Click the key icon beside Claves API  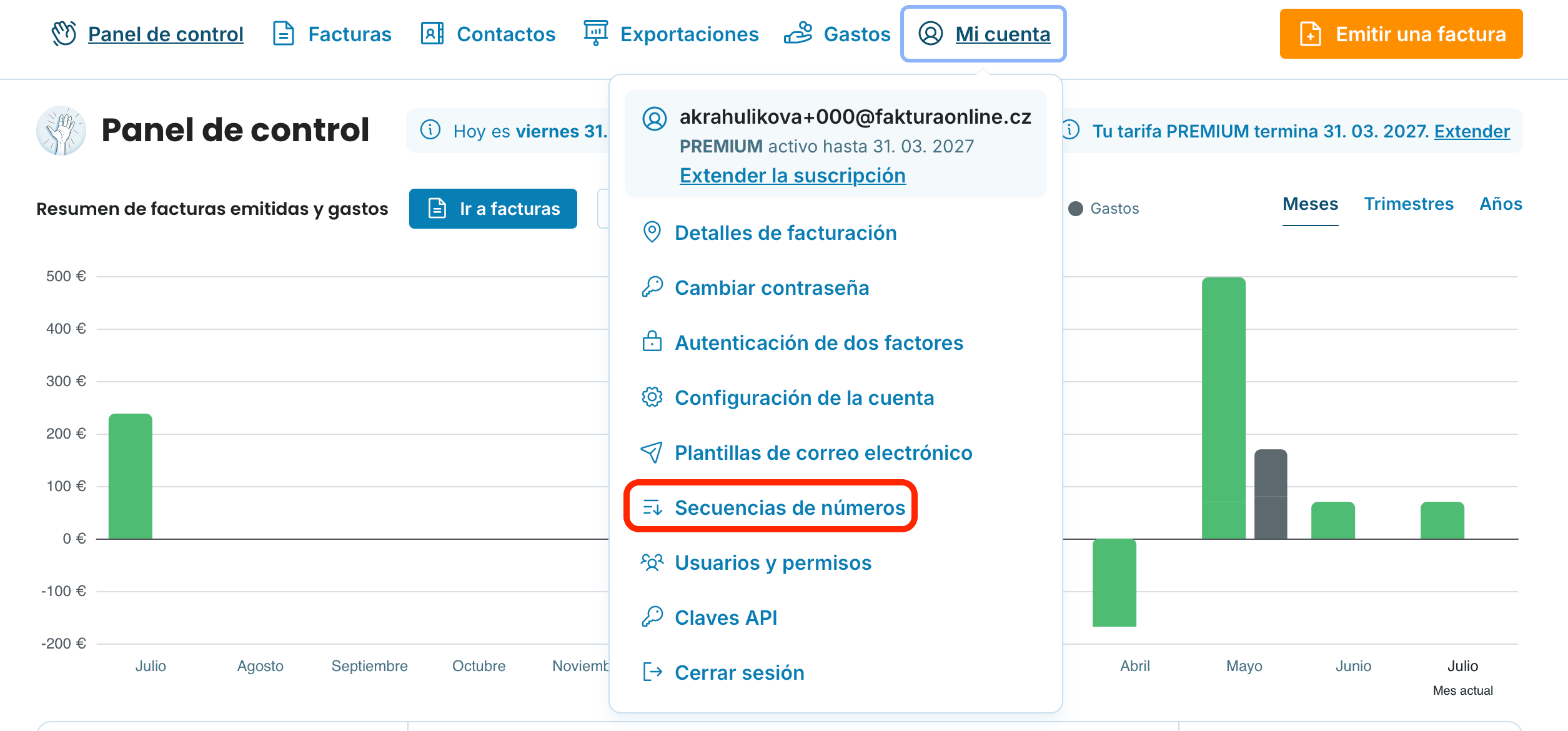(652, 617)
